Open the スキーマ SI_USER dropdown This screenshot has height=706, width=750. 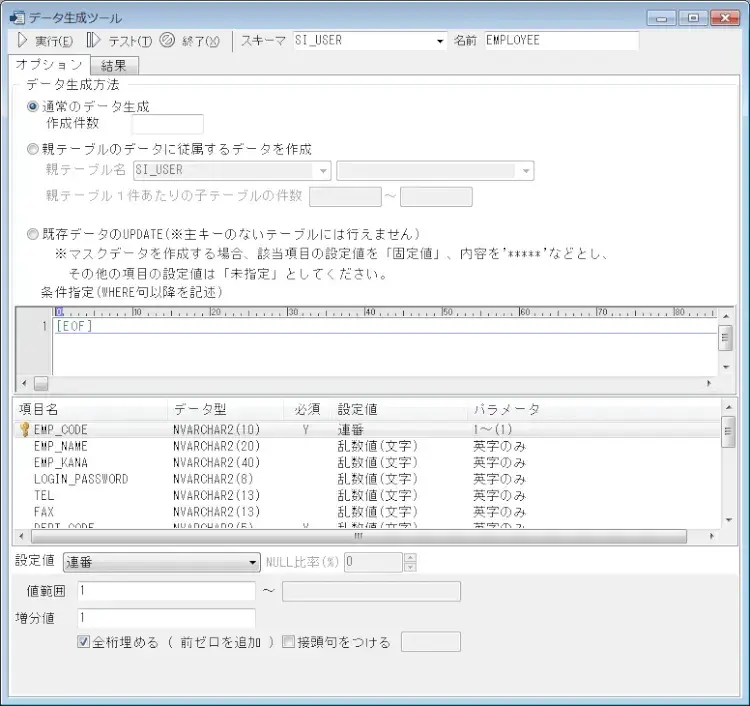tap(439, 41)
